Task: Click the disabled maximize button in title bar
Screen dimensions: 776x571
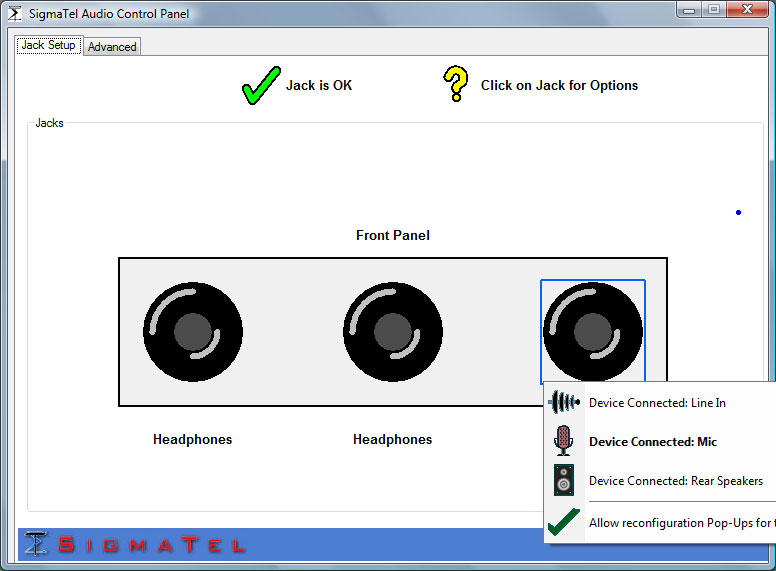Action: pos(714,9)
